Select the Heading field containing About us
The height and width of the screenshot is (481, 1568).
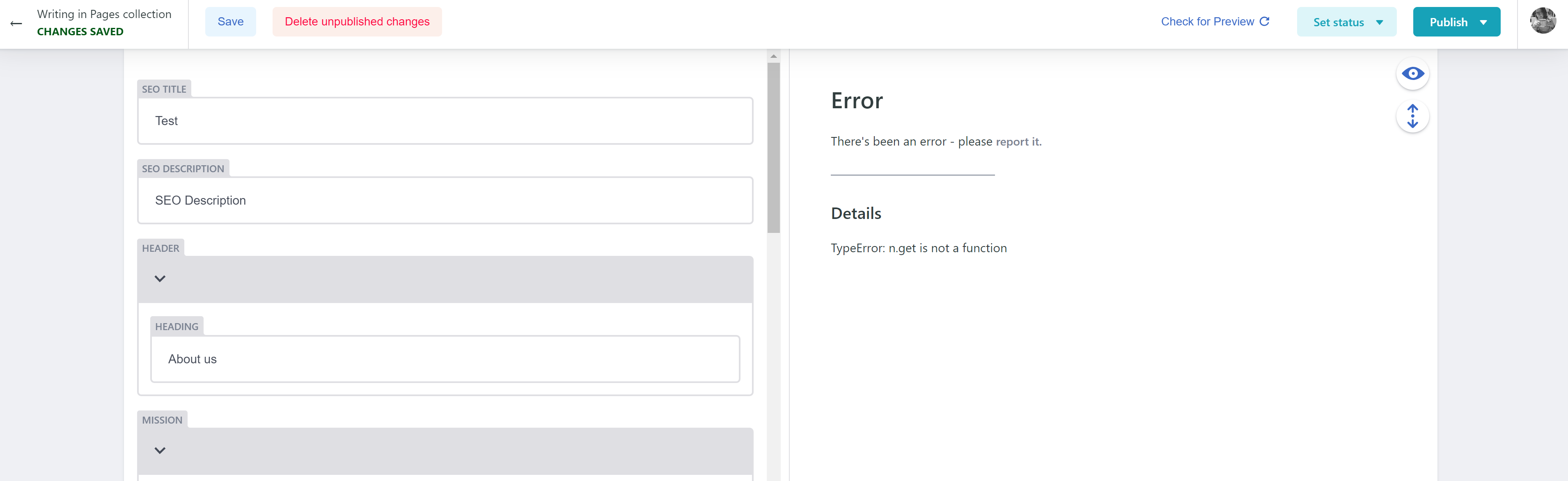coord(445,359)
